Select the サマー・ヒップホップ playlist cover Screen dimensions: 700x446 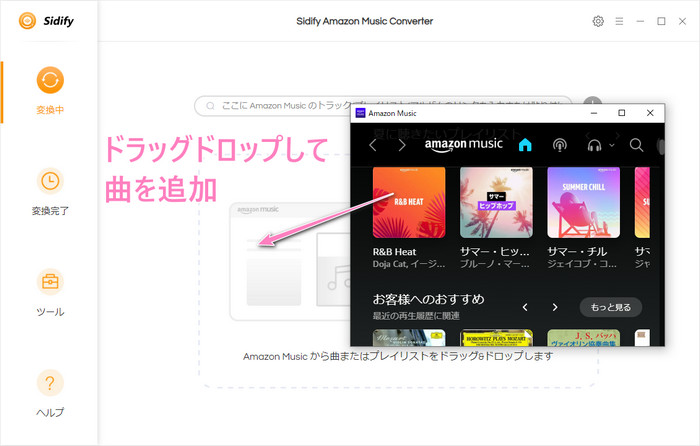(x=496, y=202)
